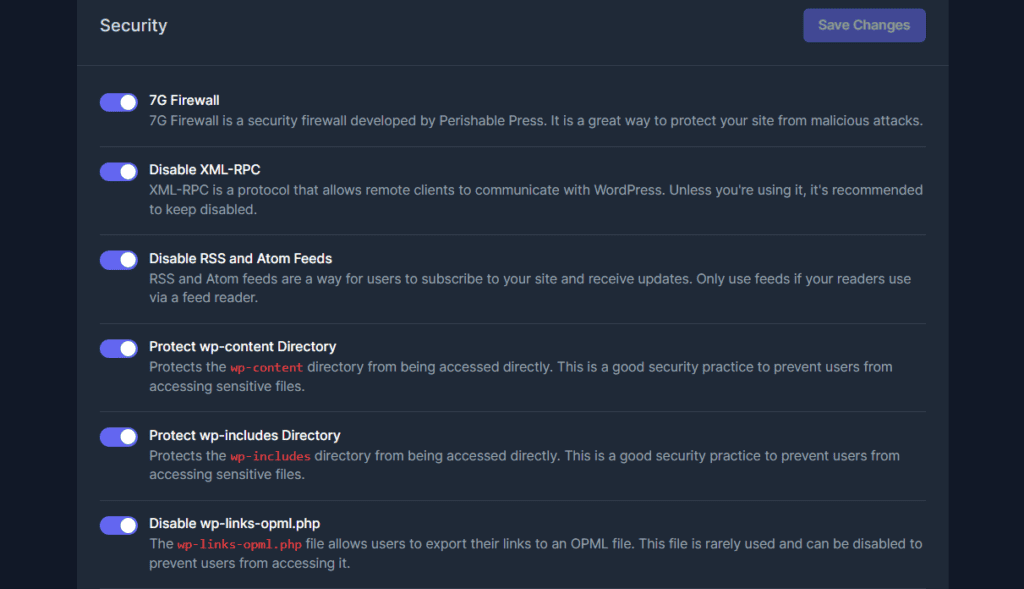Image resolution: width=1024 pixels, height=589 pixels.
Task: Click the 7G Firewall option title
Action: (x=184, y=100)
